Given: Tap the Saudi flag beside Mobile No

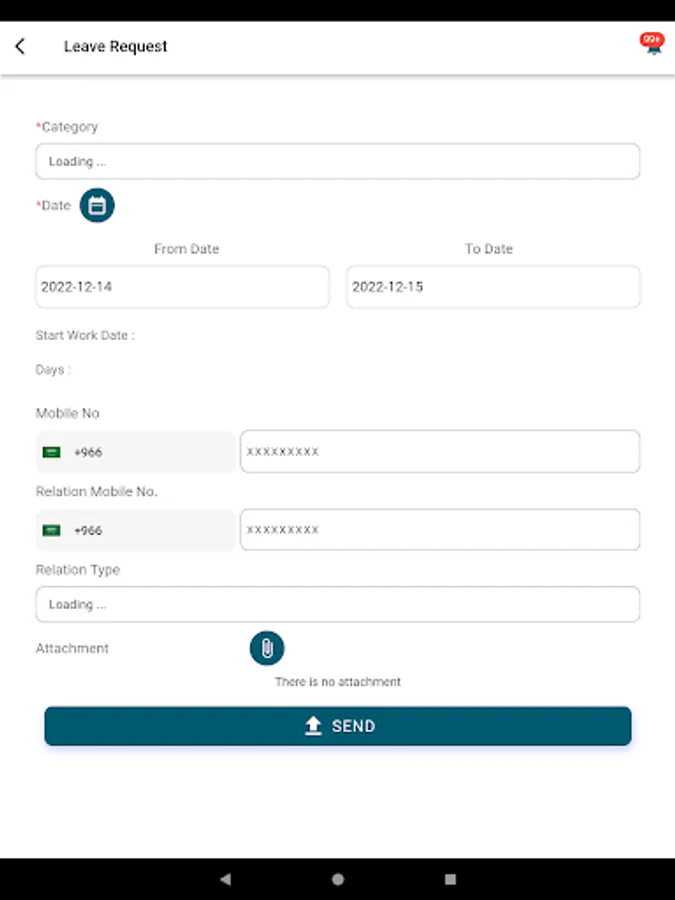Looking at the screenshot, I should [52, 452].
